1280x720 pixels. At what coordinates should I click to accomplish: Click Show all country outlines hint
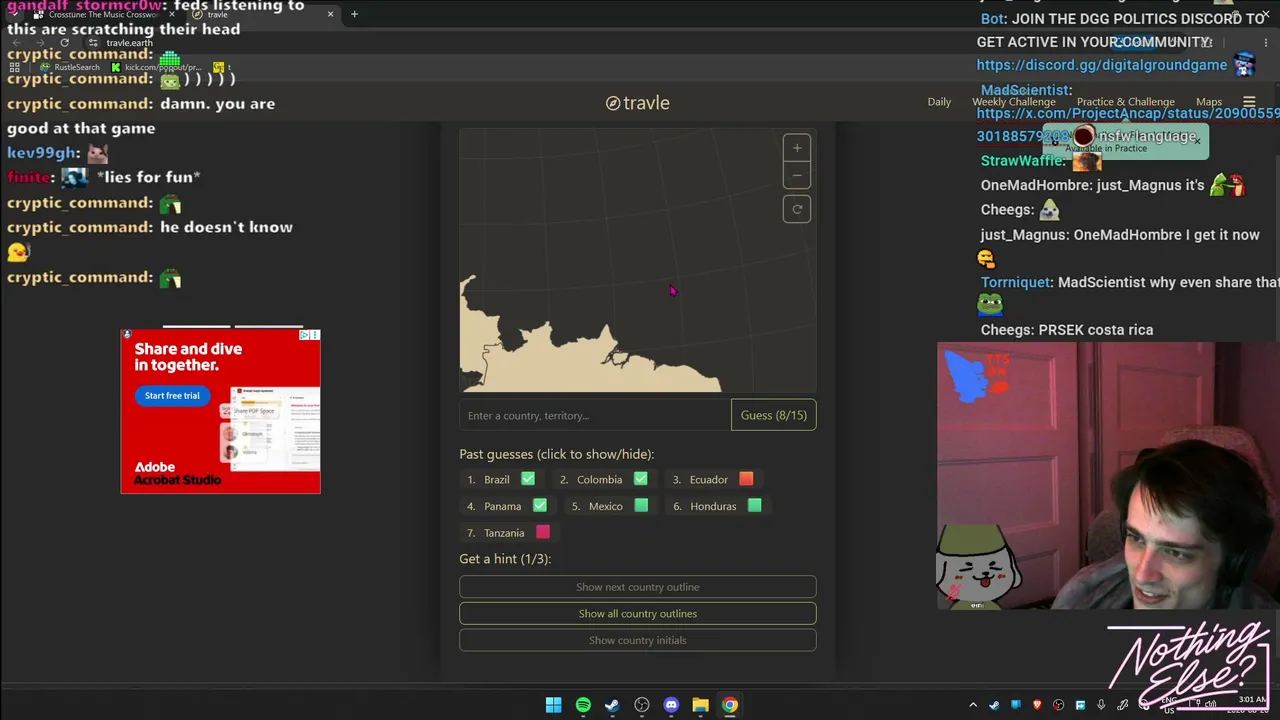tap(638, 614)
